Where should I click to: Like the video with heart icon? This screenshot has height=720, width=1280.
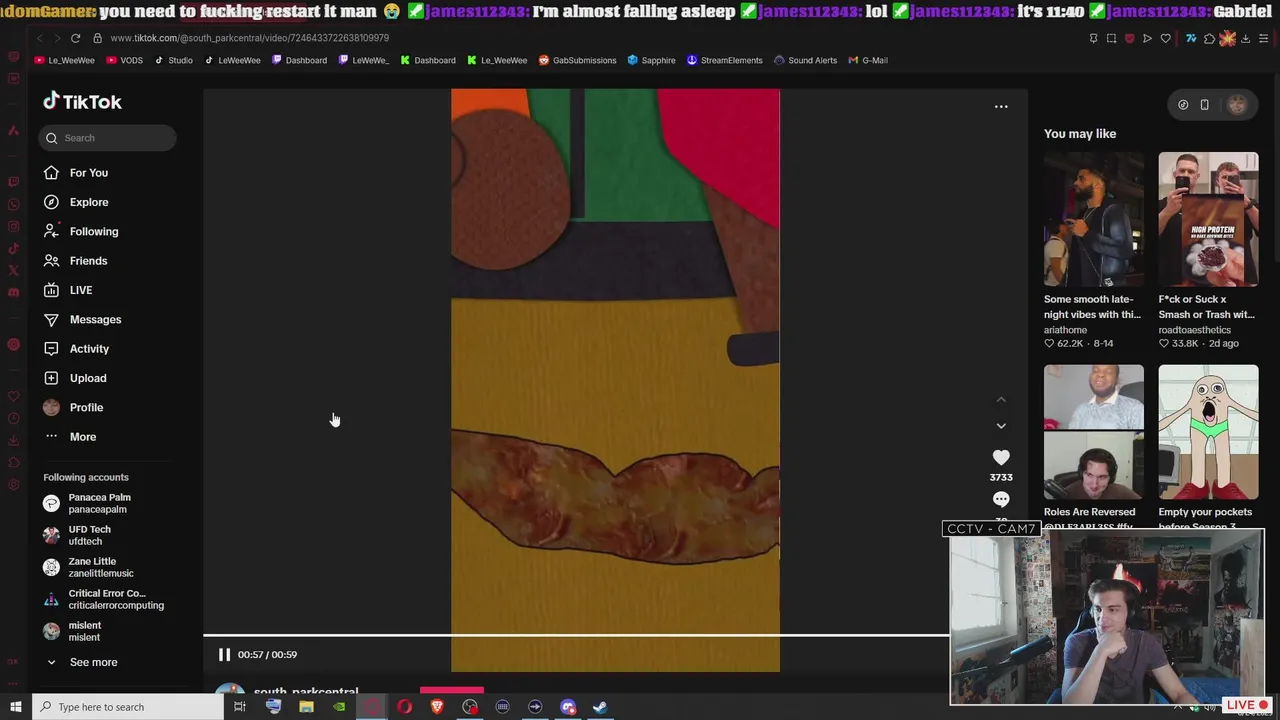coord(1001,457)
